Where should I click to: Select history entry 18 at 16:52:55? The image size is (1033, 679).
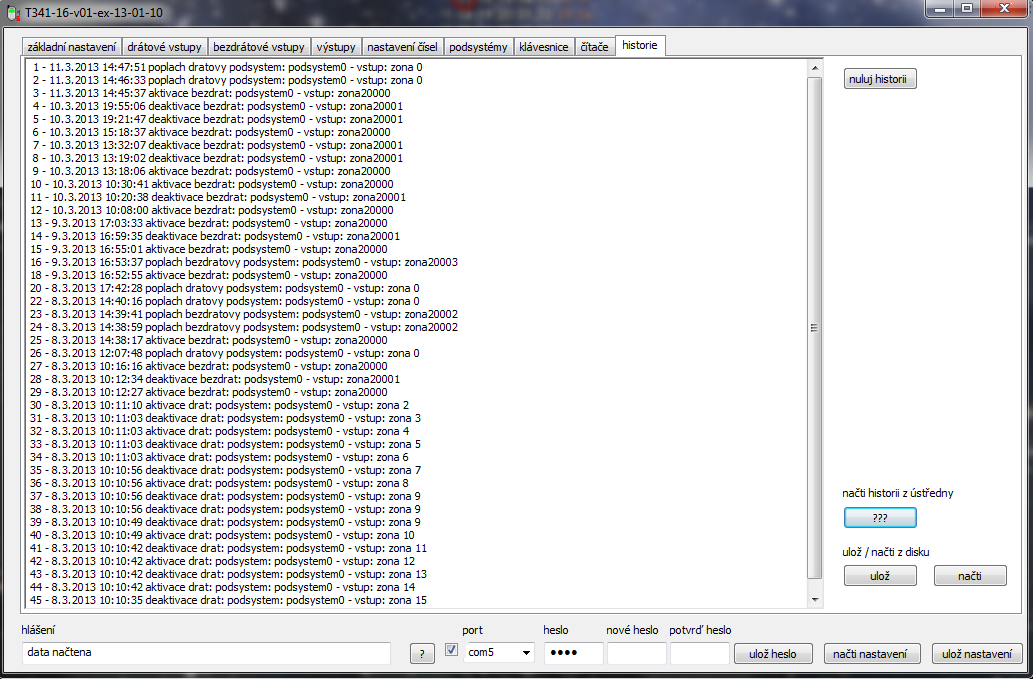point(209,275)
